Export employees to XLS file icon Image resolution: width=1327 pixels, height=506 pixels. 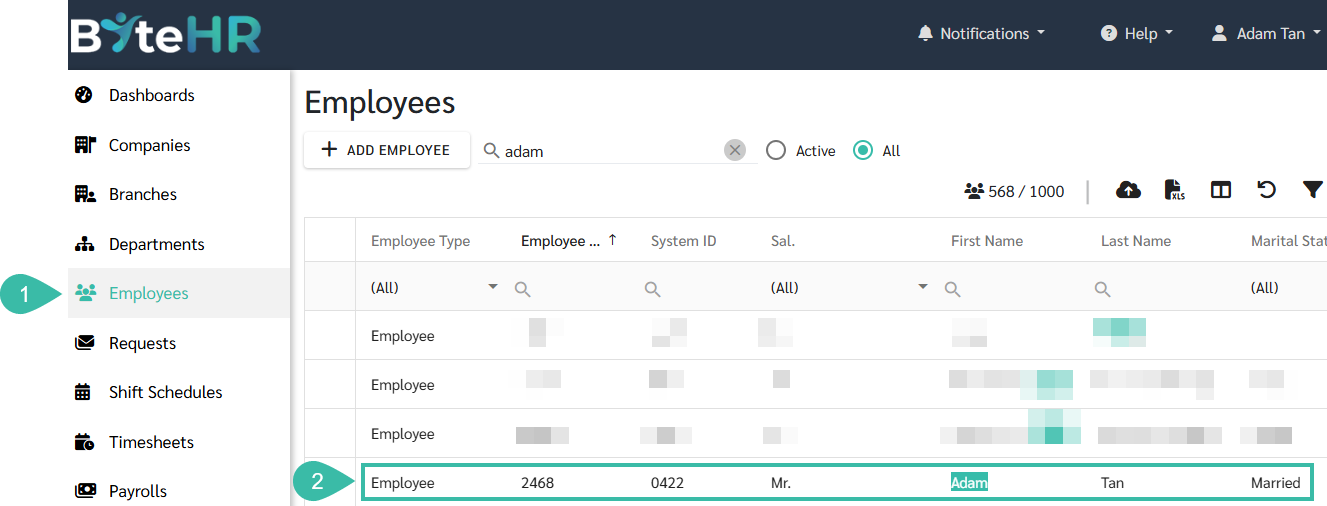[x=1175, y=190]
